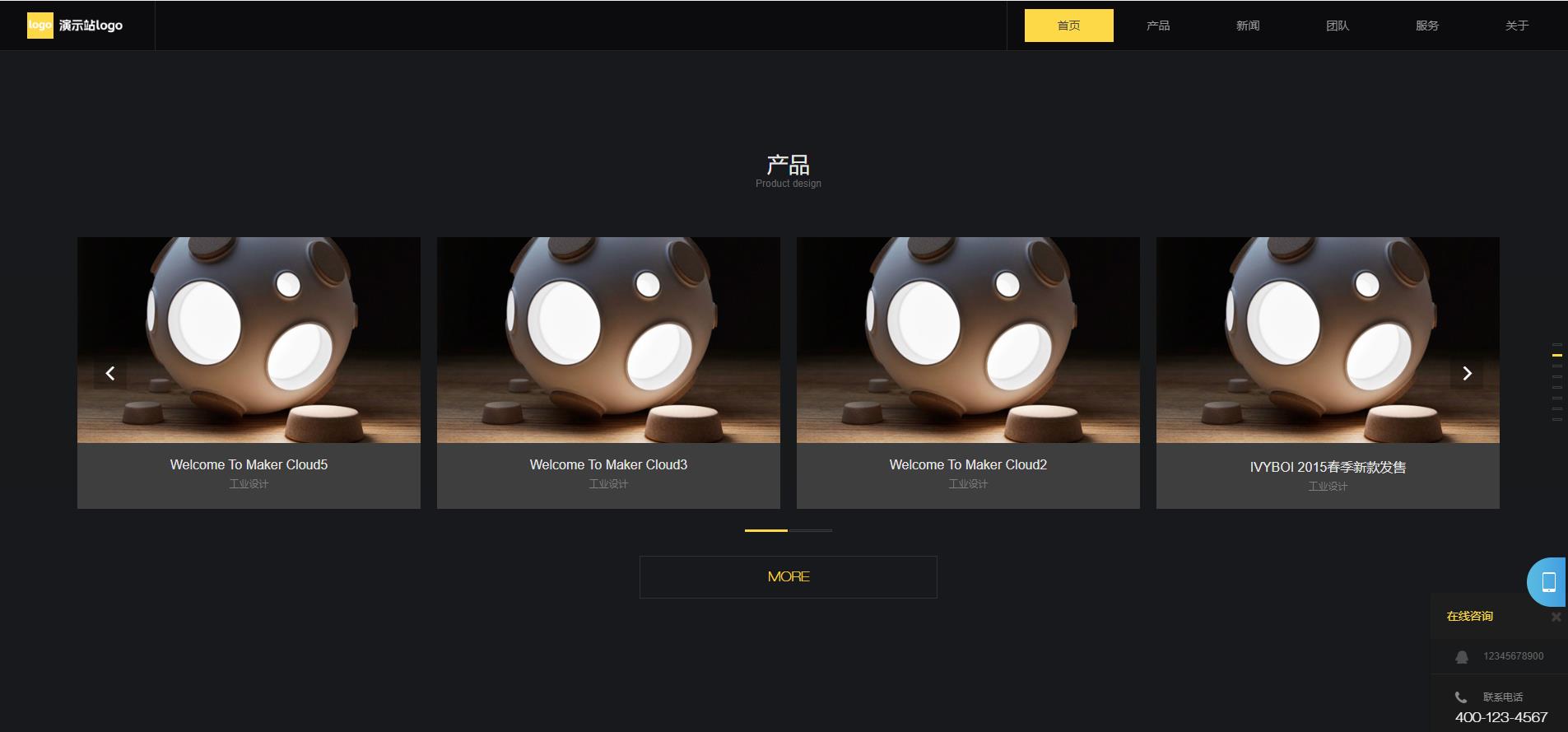1568x732 pixels.
Task: Open the 团队 navigation item
Action: (1338, 26)
